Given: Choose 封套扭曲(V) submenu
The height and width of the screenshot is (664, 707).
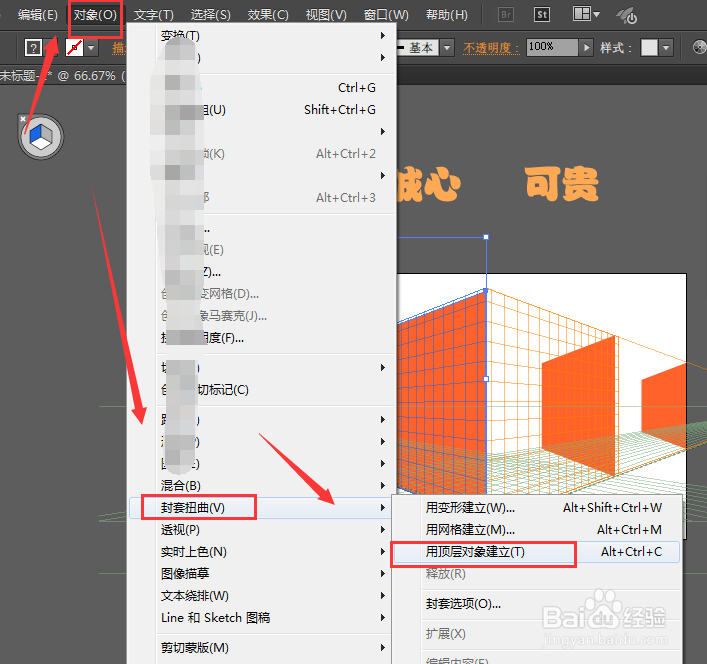Looking at the screenshot, I should point(262,508).
